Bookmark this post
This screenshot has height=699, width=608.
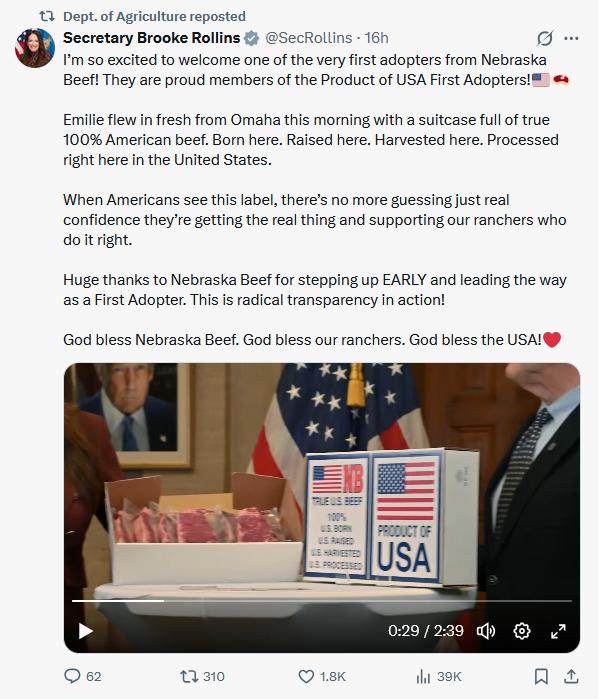coord(541,676)
